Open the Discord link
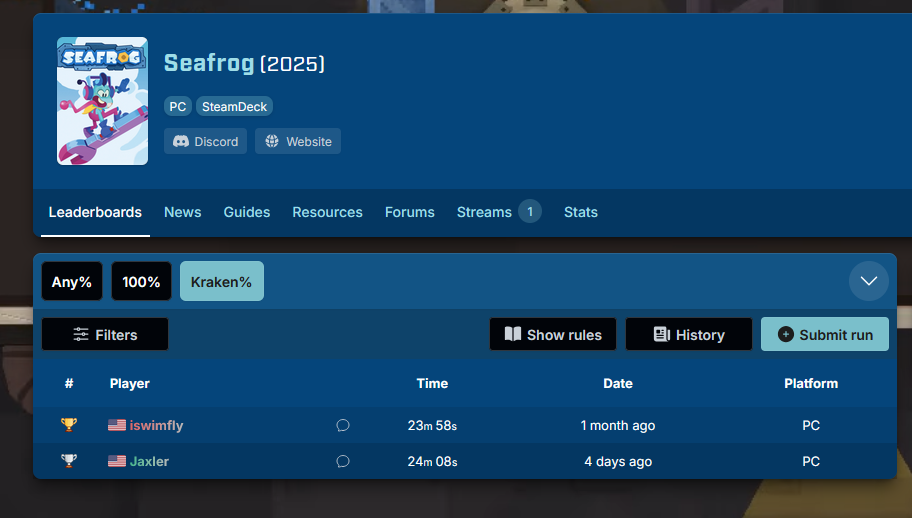Screen dimensions: 912x518 [x=205, y=141]
